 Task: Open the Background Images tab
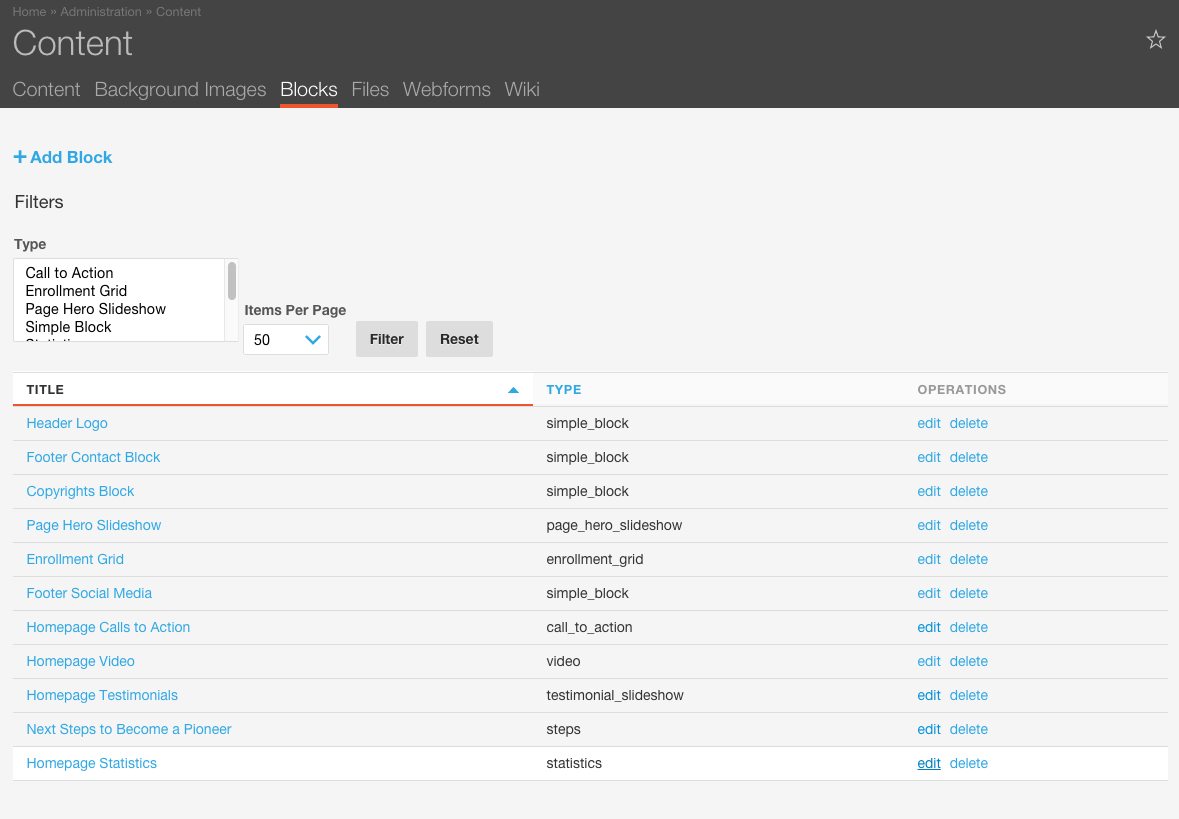180,89
